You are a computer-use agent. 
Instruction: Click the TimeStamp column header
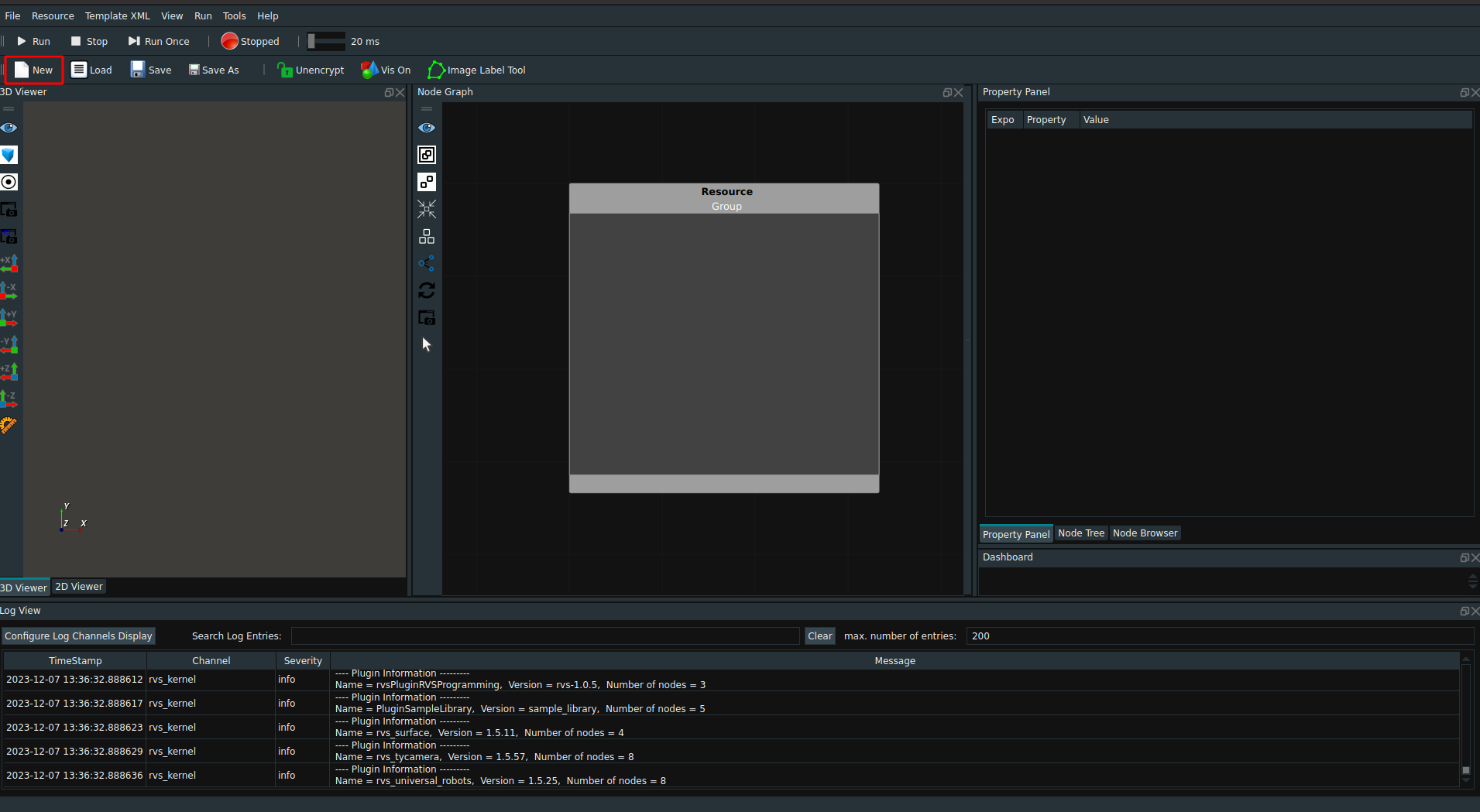coord(75,660)
